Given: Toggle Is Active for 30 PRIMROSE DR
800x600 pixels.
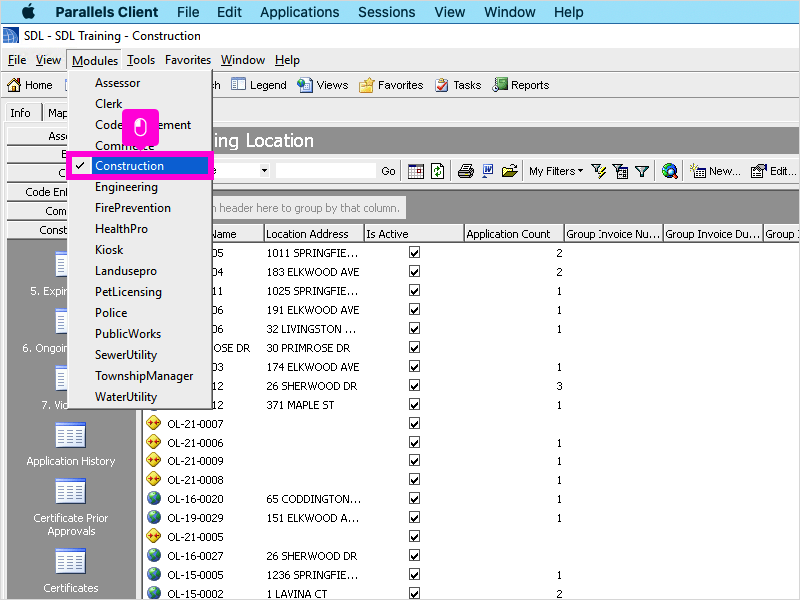Looking at the screenshot, I should pyautogui.click(x=414, y=347).
